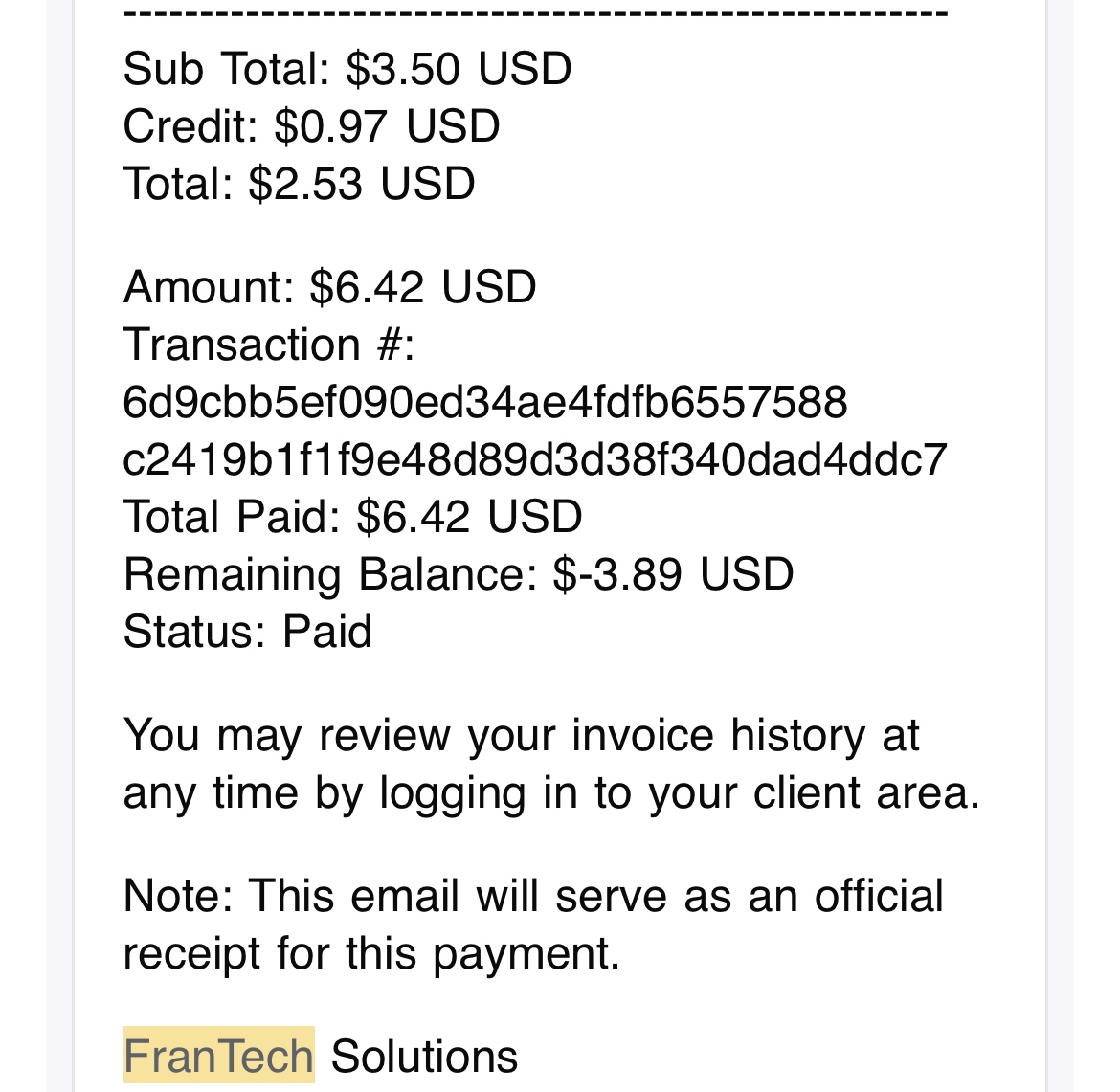
Task: Click the word 'Paid' in the Status line
Action: point(326,632)
